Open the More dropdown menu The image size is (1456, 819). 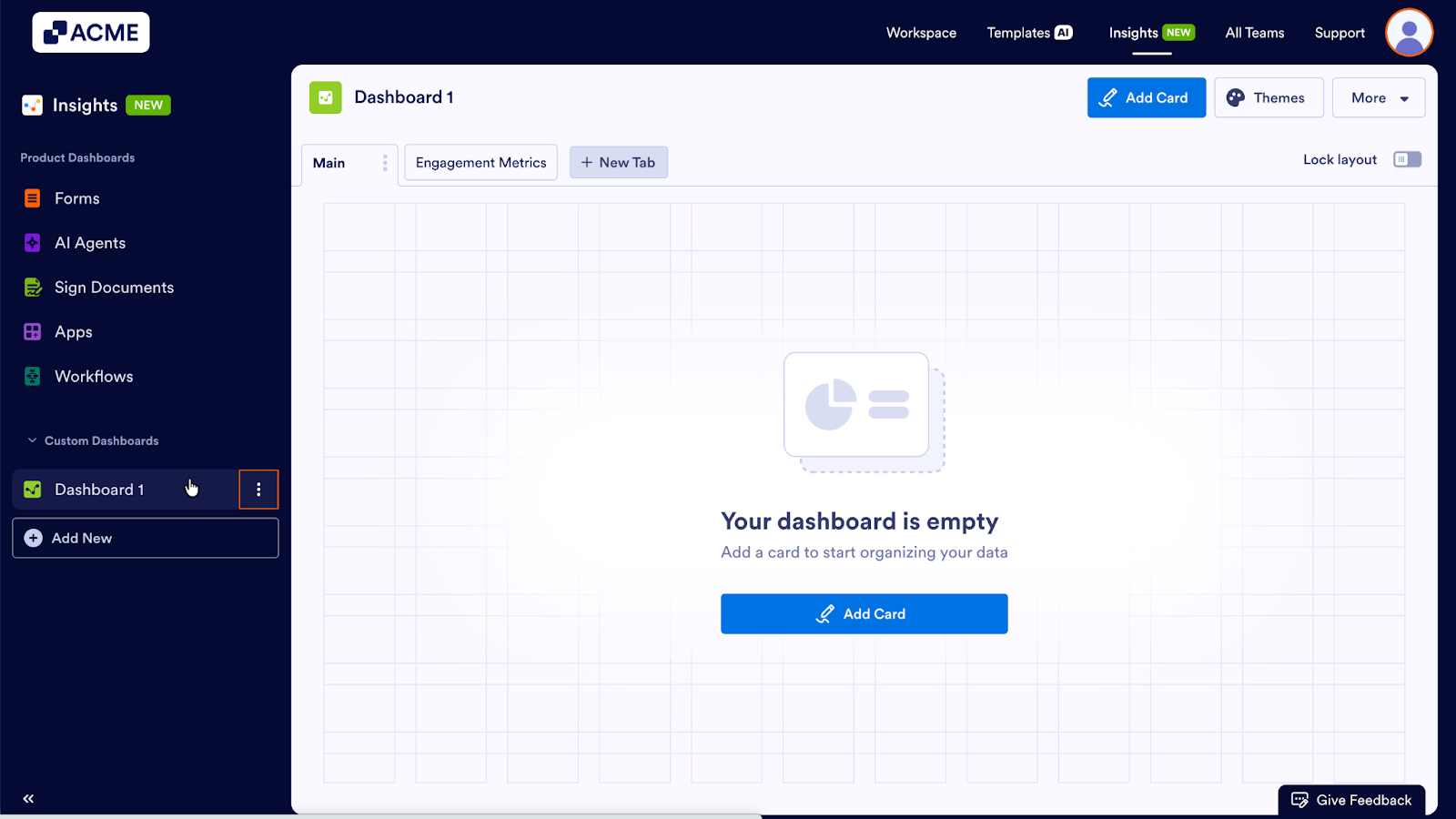(x=1378, y=97)
